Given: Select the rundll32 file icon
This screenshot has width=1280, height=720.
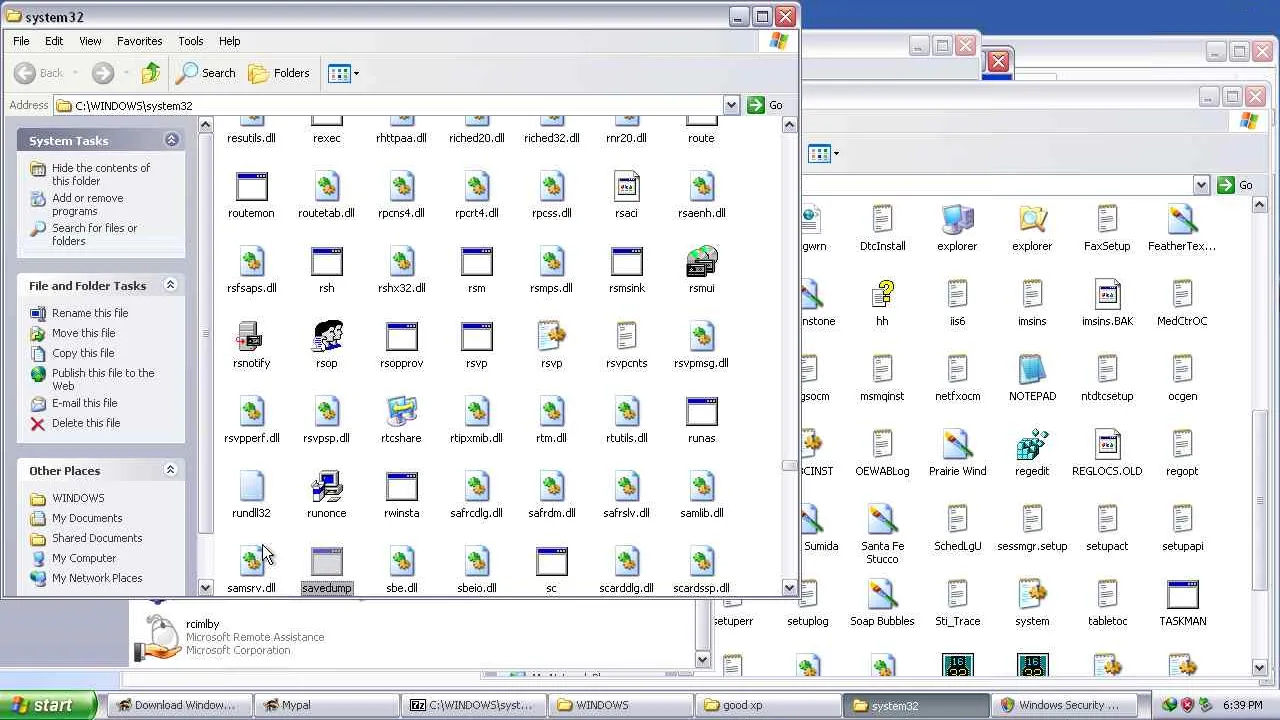Looking at the screenshot, I should (252, 487).
